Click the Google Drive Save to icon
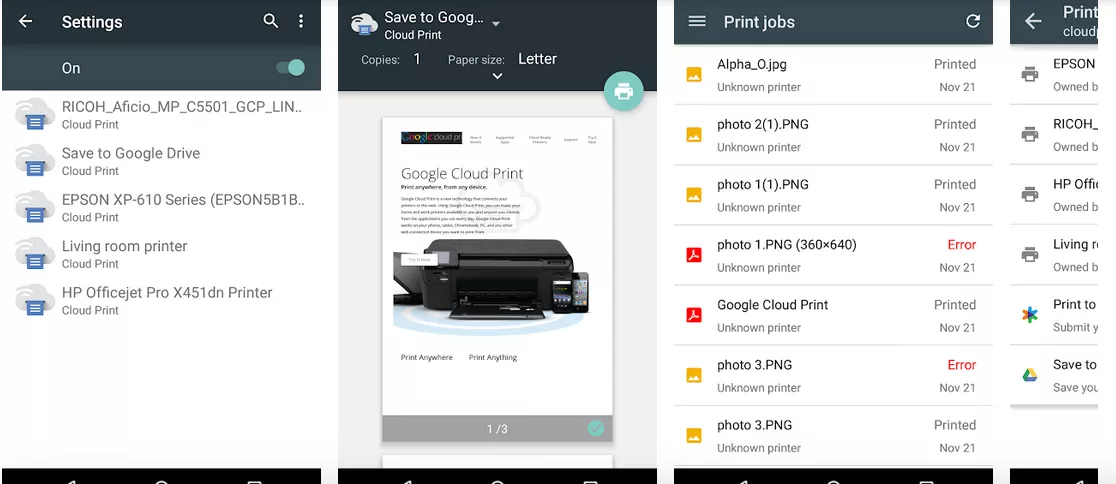This screenshot has width=1116, height=484. [x=1030, y=375]
